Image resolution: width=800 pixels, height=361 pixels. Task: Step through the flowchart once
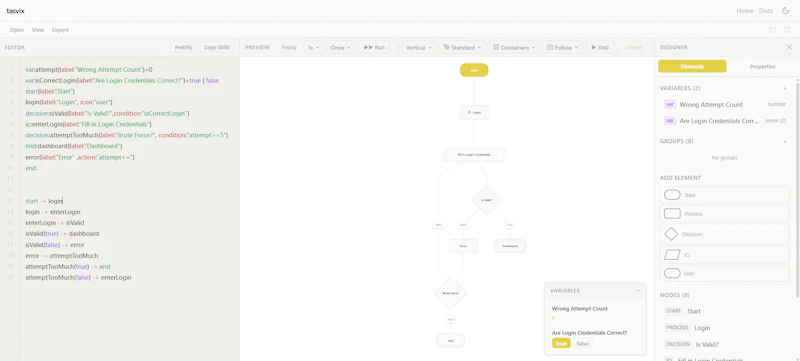pos(600,47)
